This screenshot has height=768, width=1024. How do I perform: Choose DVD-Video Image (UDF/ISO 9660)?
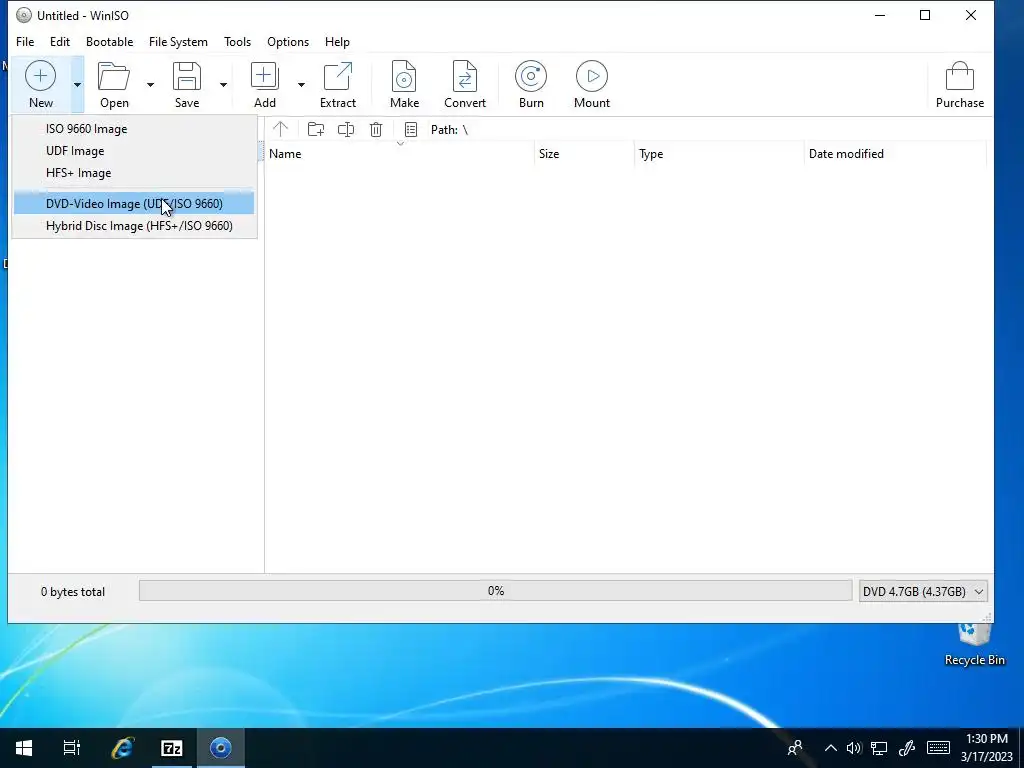[134, 204]
